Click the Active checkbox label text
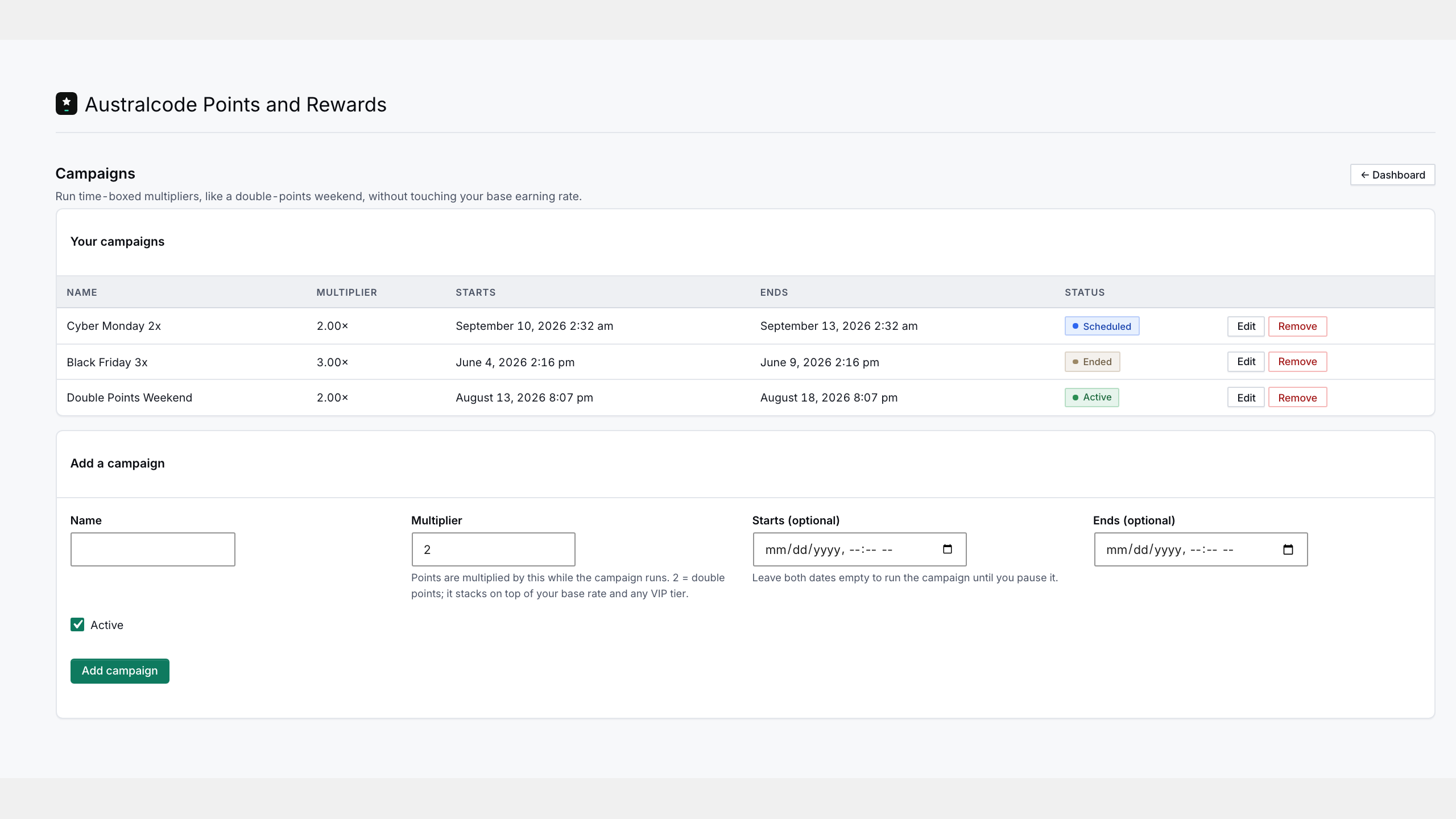 tap(107, 625)
